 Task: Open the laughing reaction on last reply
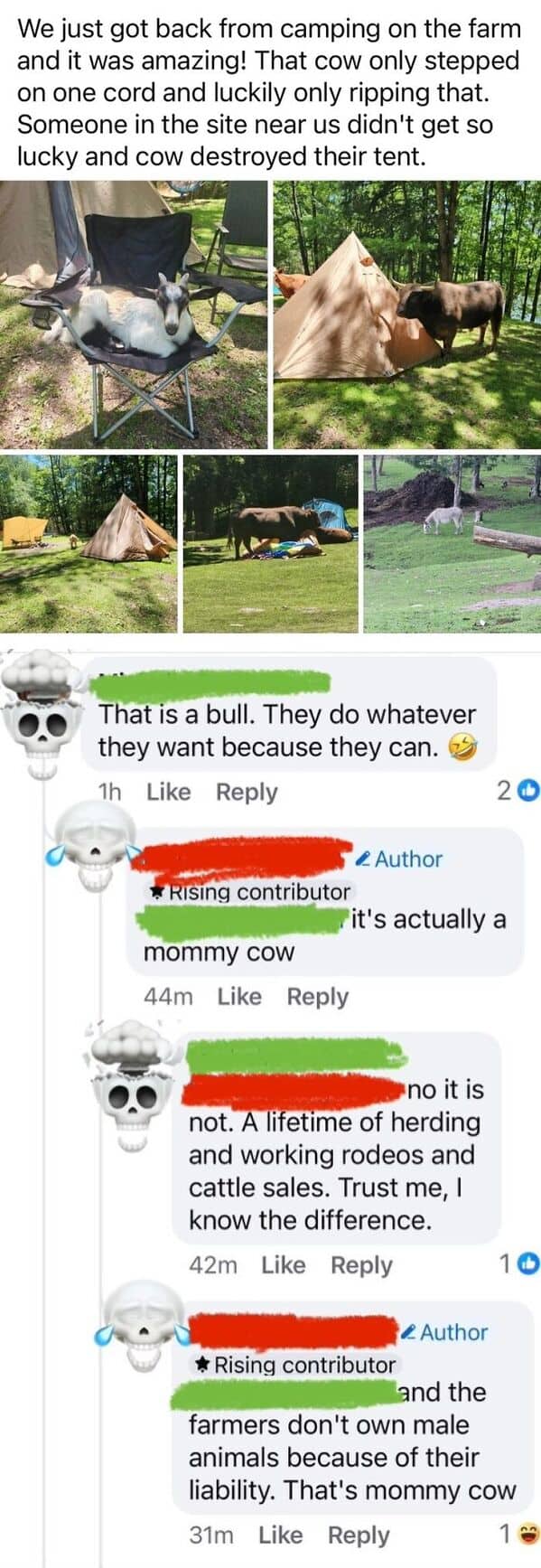pyautogui.click(x=519, y=1534)
